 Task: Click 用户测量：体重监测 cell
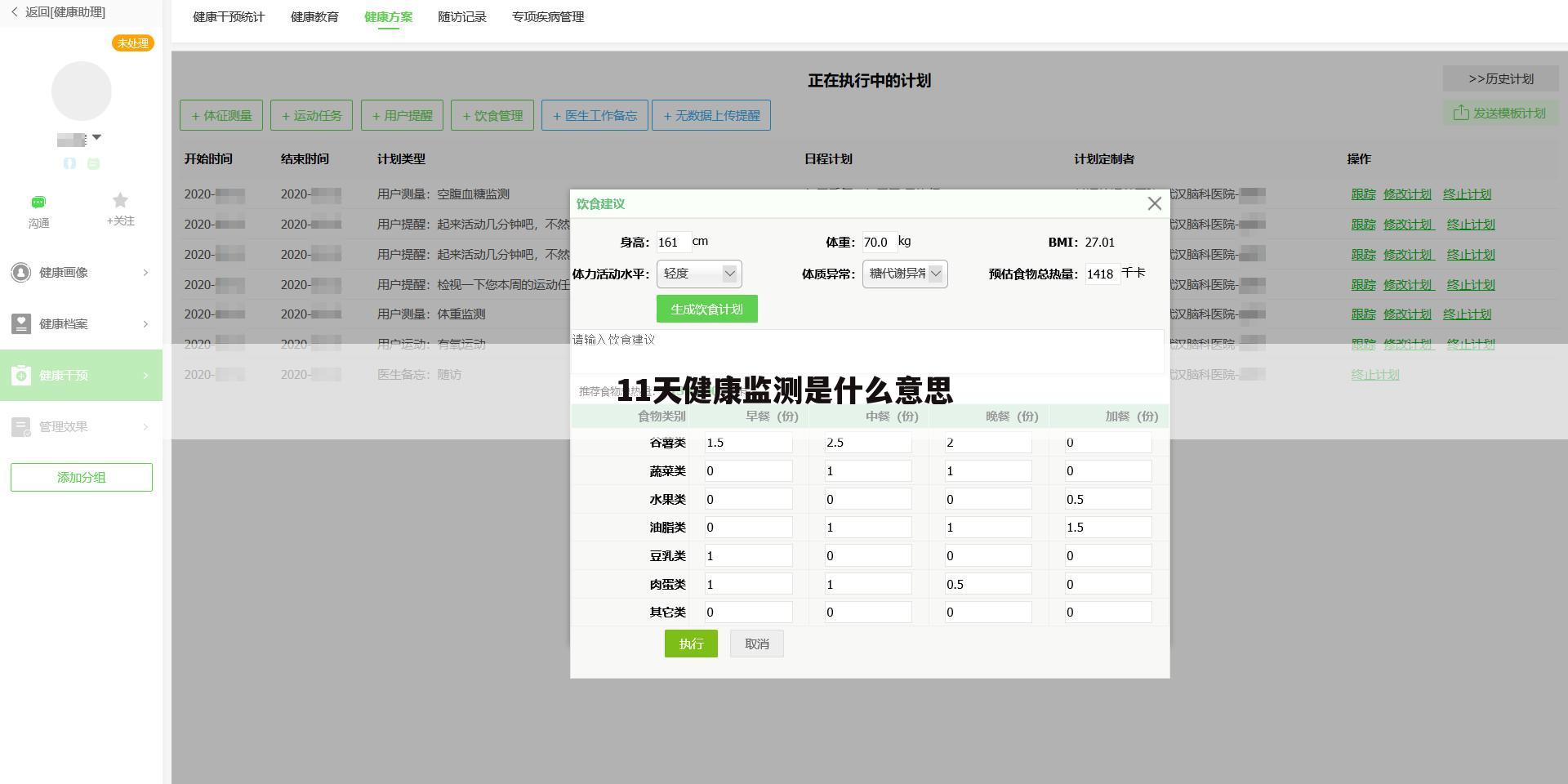431,314
